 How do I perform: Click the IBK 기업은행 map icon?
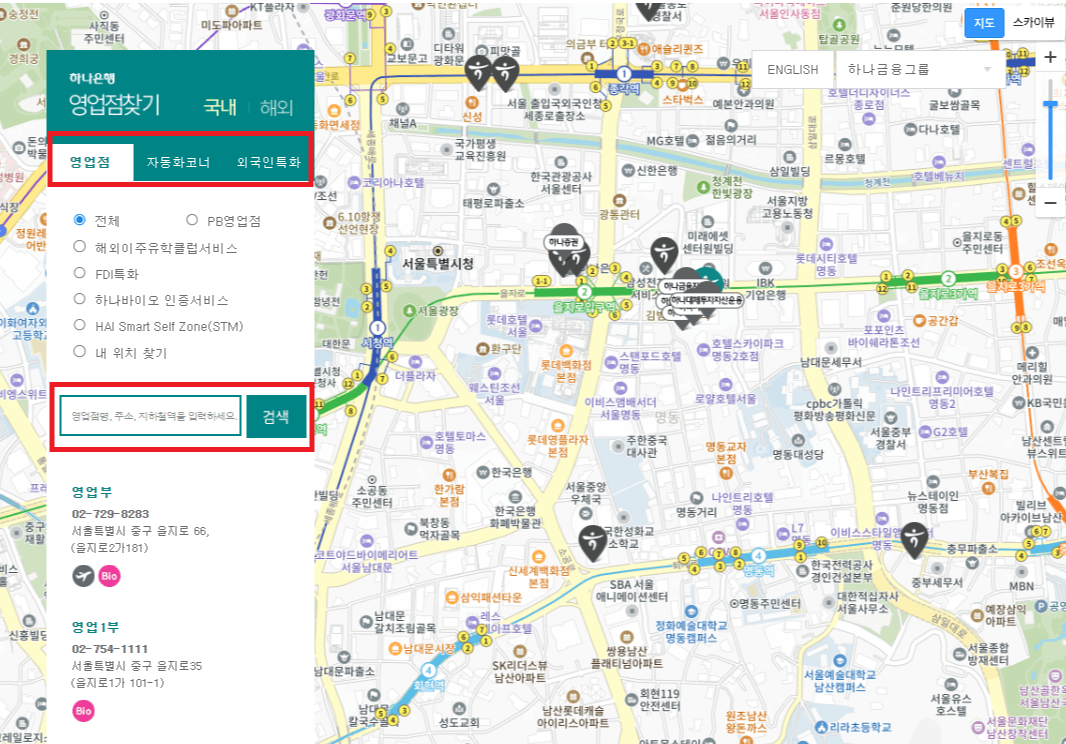click(x=766, y=268)
